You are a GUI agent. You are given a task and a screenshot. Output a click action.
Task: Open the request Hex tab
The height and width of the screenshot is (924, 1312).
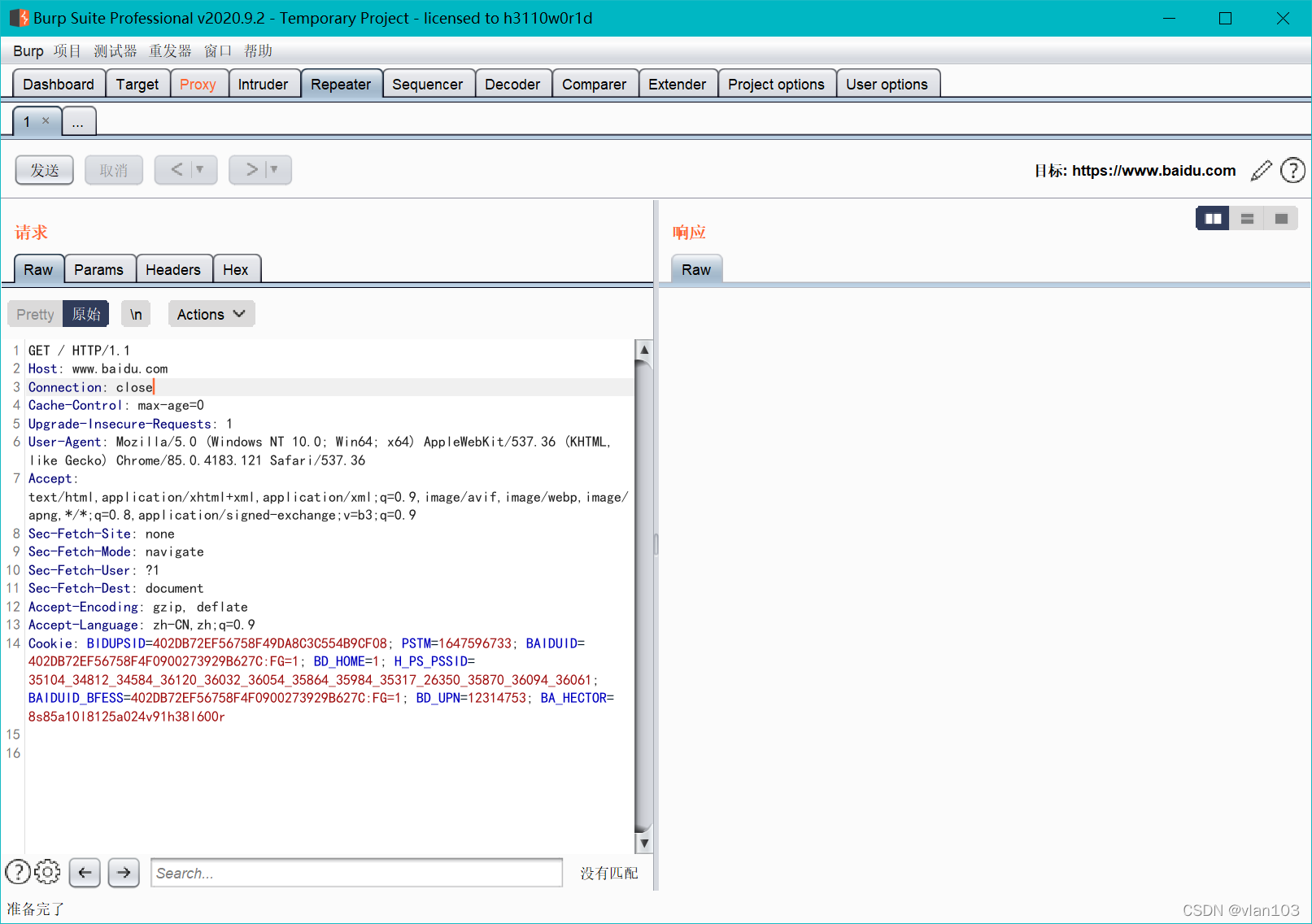pos(236,269)
